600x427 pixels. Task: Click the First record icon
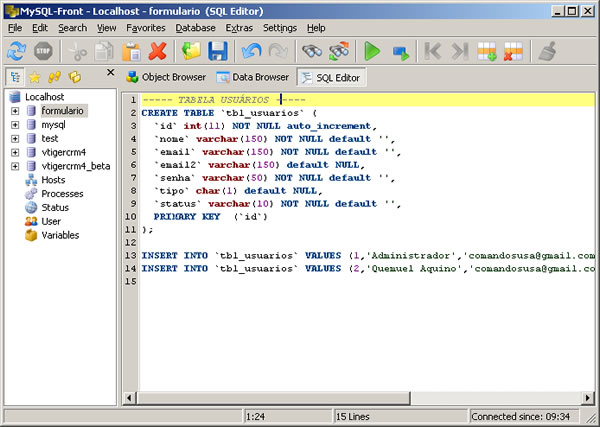point(432,51)
